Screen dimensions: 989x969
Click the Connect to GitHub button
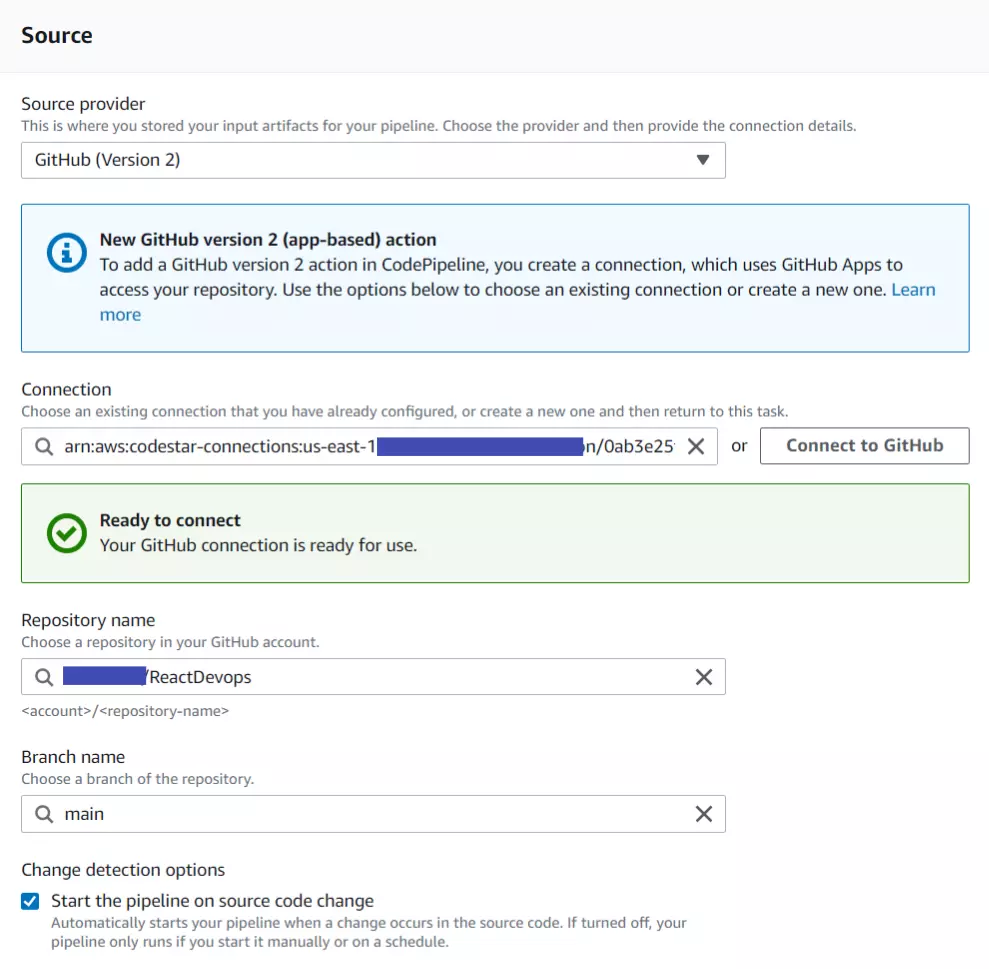tap(864, 446)
